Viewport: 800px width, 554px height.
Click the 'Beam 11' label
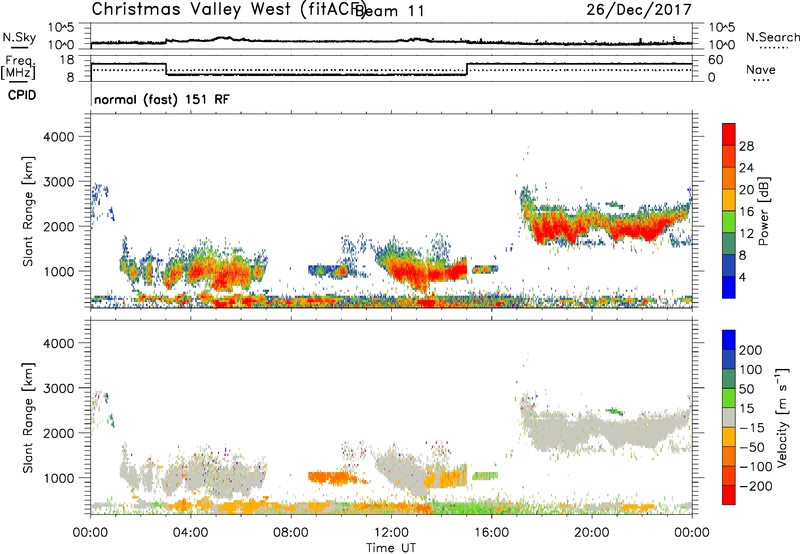coord(390,11)
